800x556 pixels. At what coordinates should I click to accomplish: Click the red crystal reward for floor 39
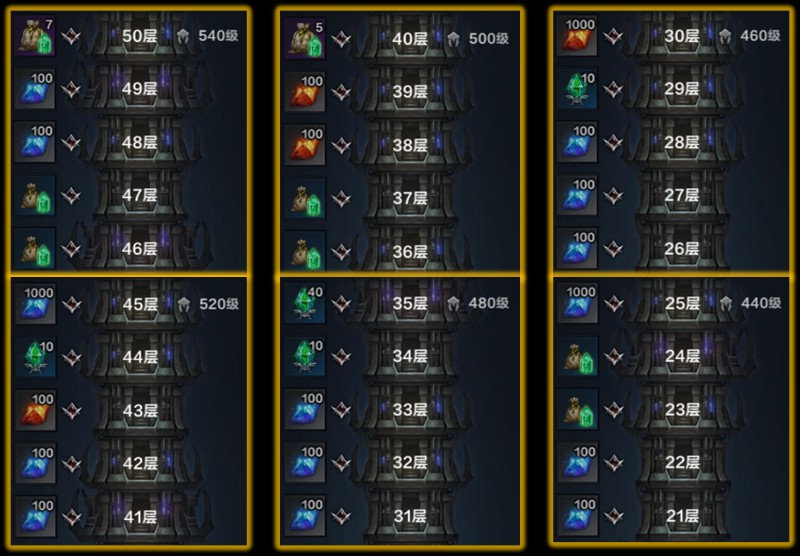point(305,92)
